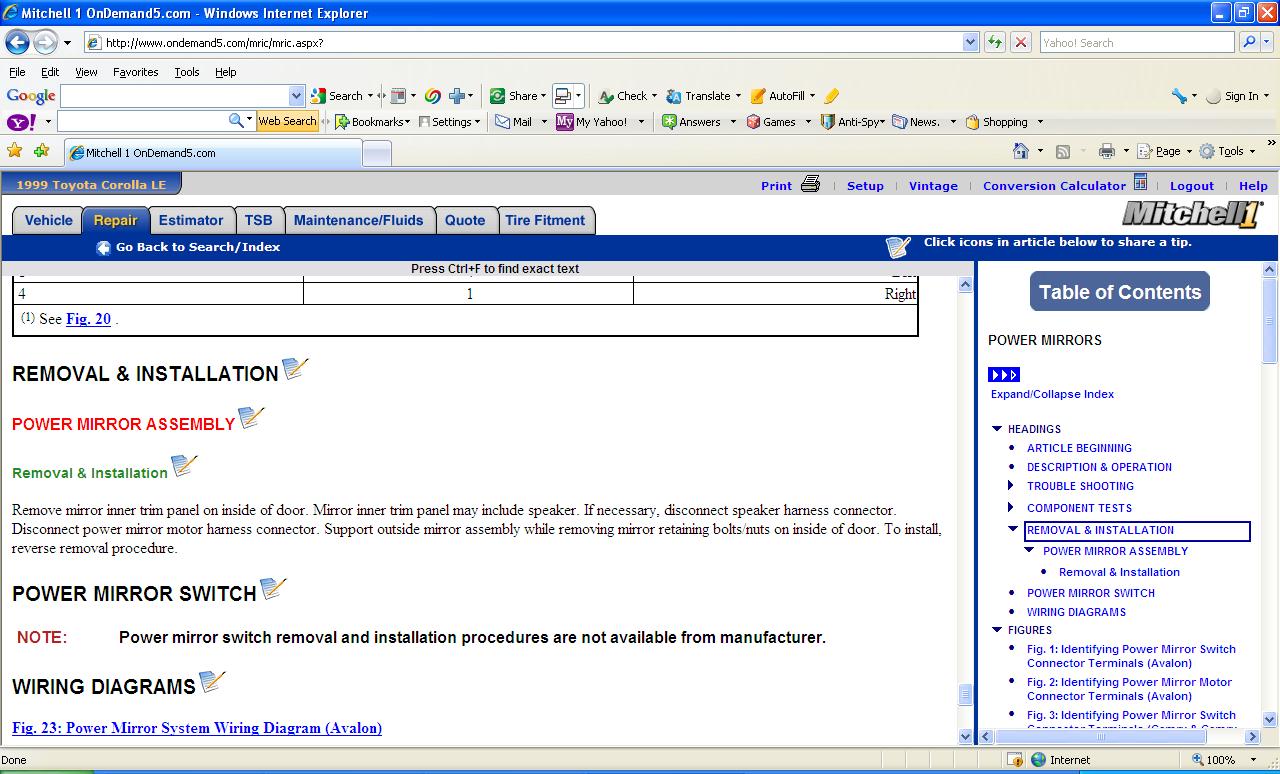
Task: Click the tip note icon beside POWER MIRROR ASSEMBLY
Action: tap(251, 418)
